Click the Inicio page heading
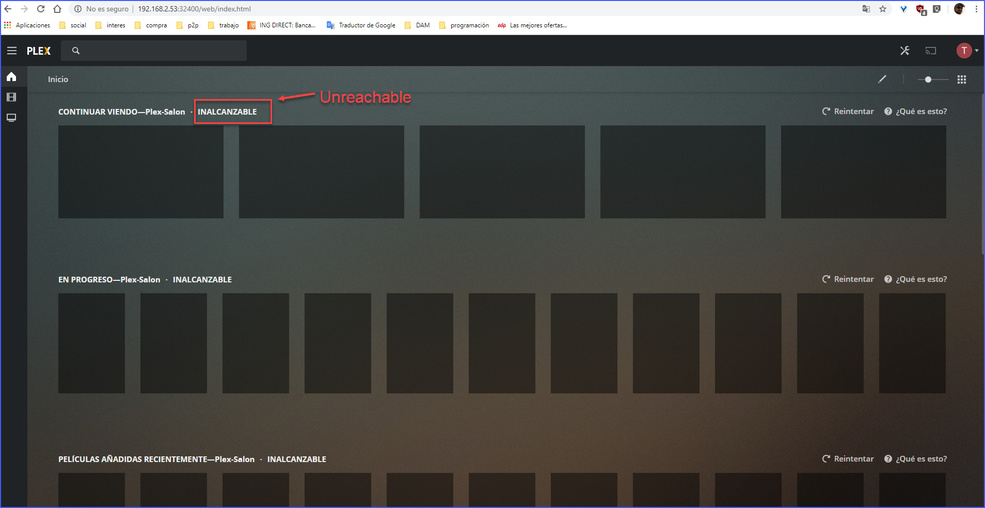 [58, 80]
